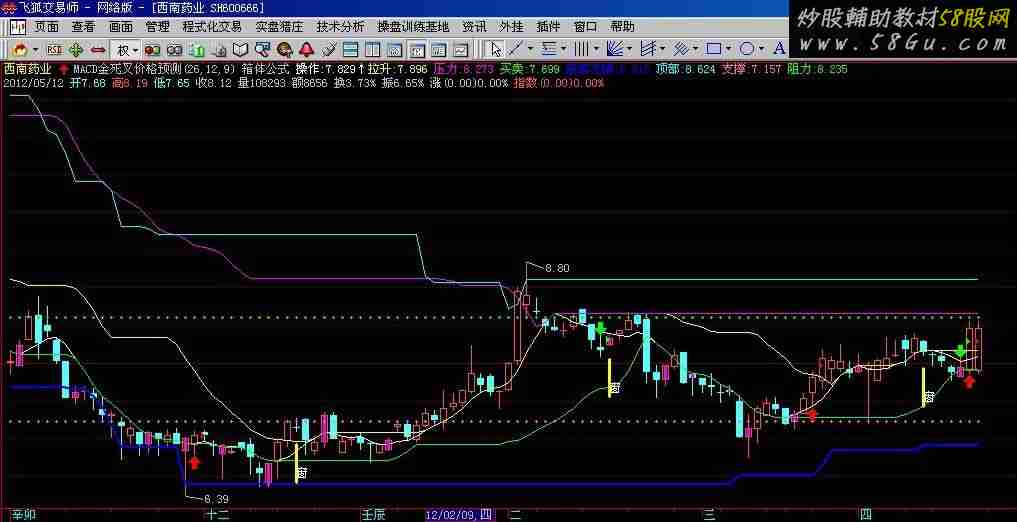Click the 8.80 high price label

click(x=557, y=268)
